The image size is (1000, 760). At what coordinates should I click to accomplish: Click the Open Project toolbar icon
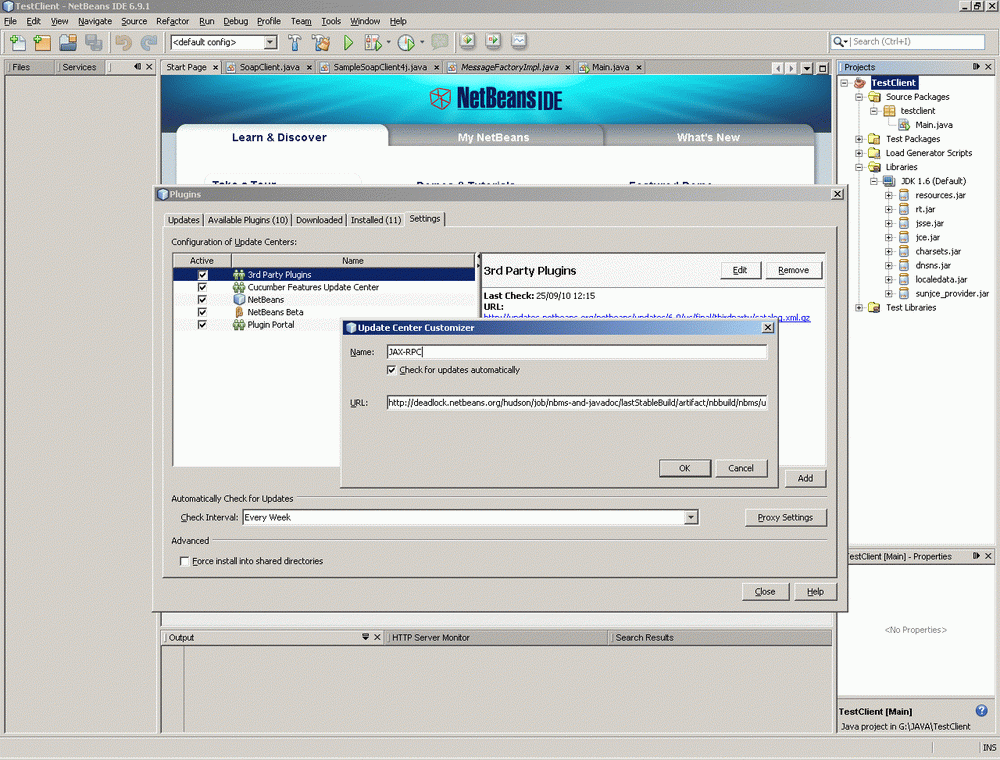(68, 43)
